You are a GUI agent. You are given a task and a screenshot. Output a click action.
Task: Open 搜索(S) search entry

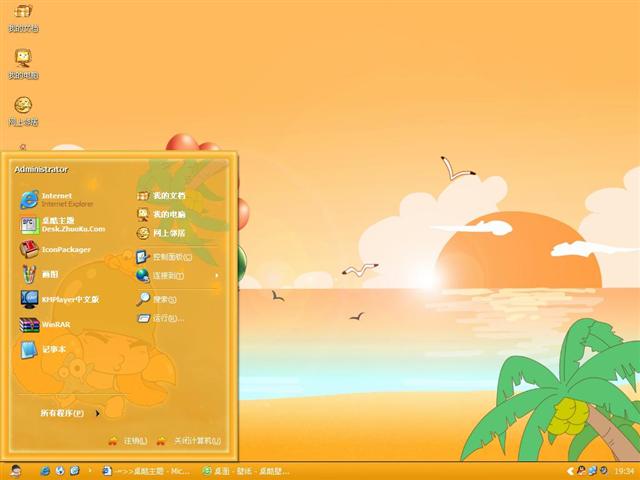click(156, 300)
